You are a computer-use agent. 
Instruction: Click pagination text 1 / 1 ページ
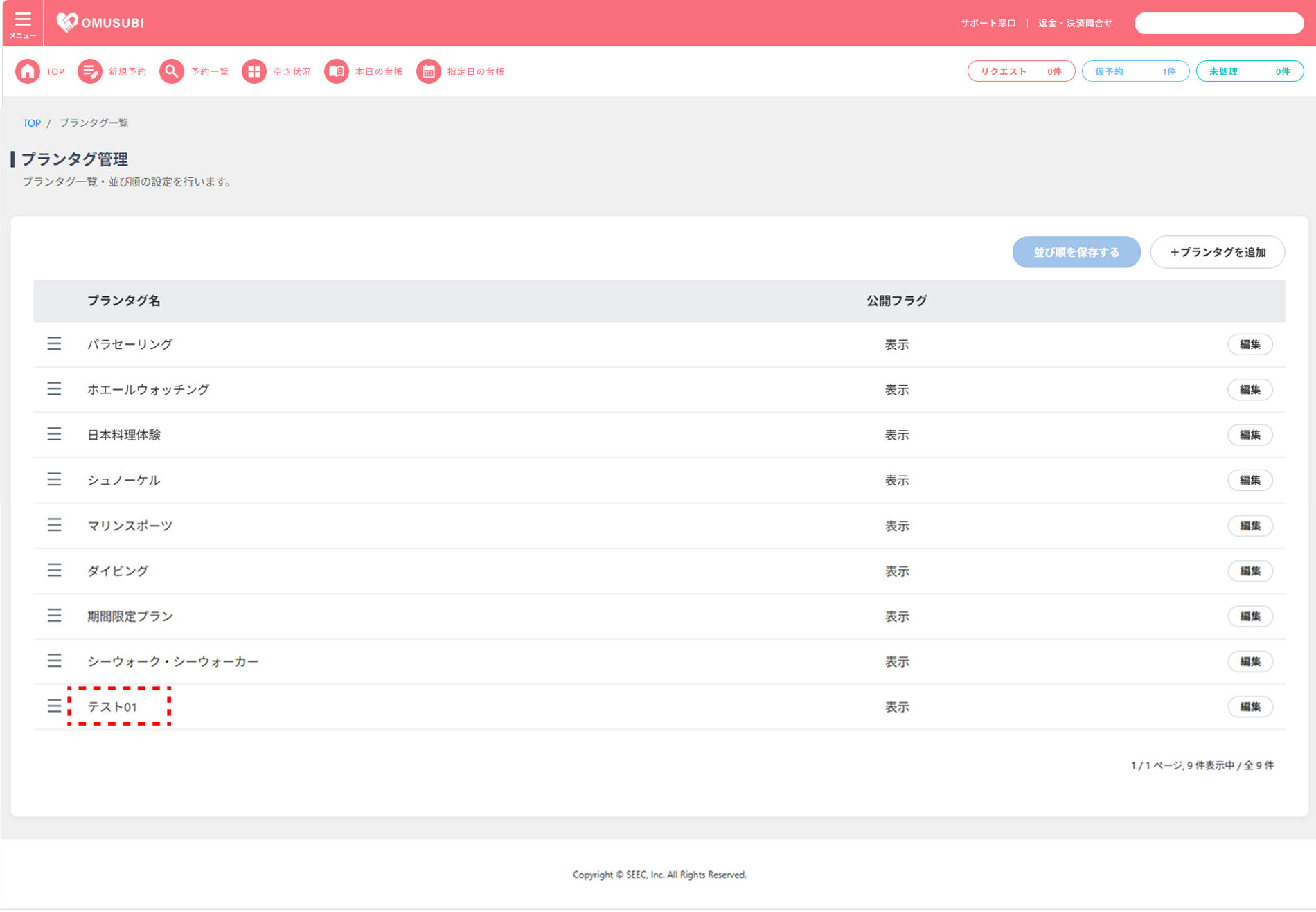pos(1156,765)
